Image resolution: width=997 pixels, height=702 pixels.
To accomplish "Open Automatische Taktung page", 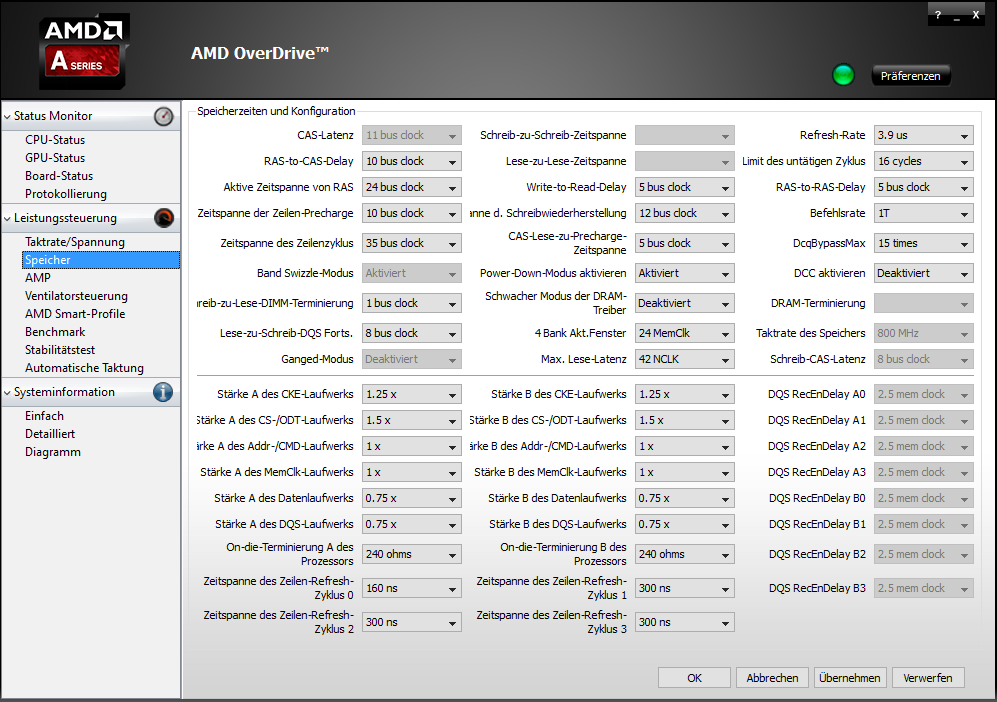I will 85,368.
